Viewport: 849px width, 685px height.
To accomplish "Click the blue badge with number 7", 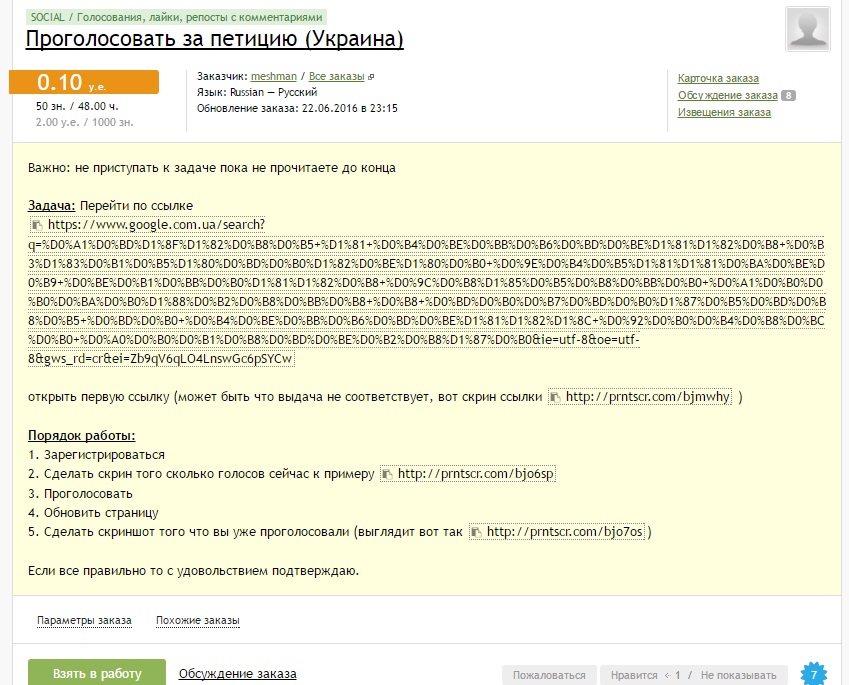I will (814, 674).
